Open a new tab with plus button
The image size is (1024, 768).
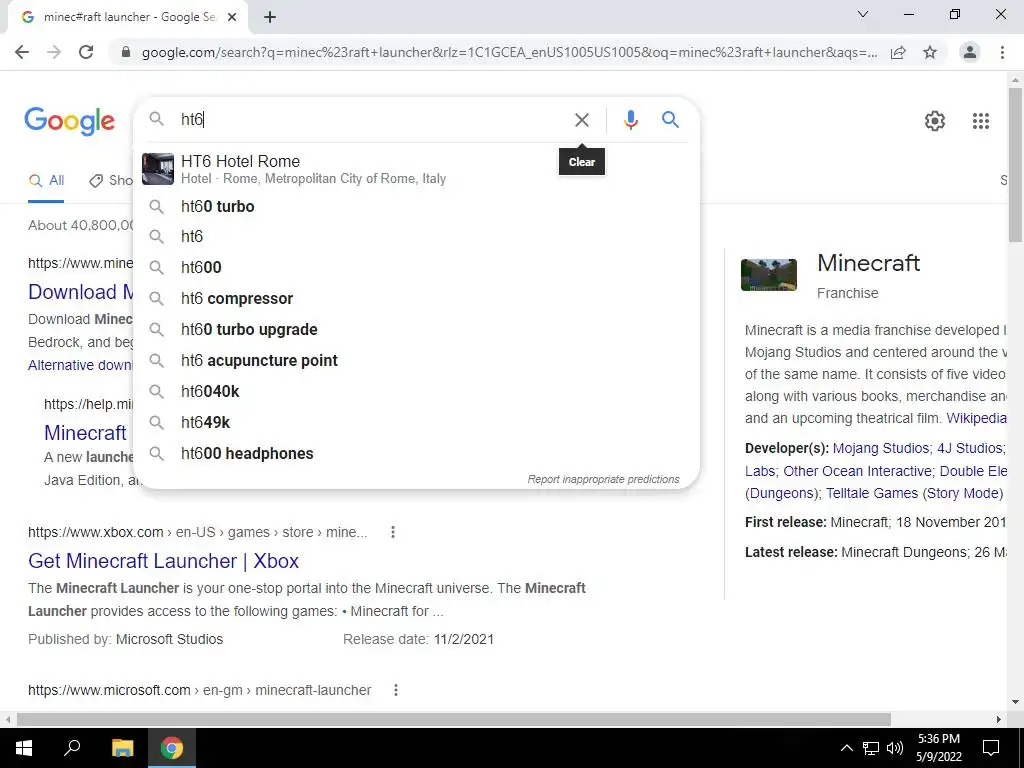click(270, 17)
